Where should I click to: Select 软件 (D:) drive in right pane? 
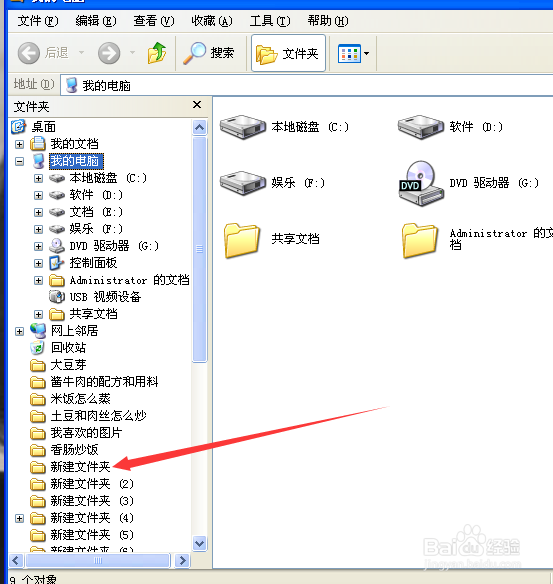450,127
